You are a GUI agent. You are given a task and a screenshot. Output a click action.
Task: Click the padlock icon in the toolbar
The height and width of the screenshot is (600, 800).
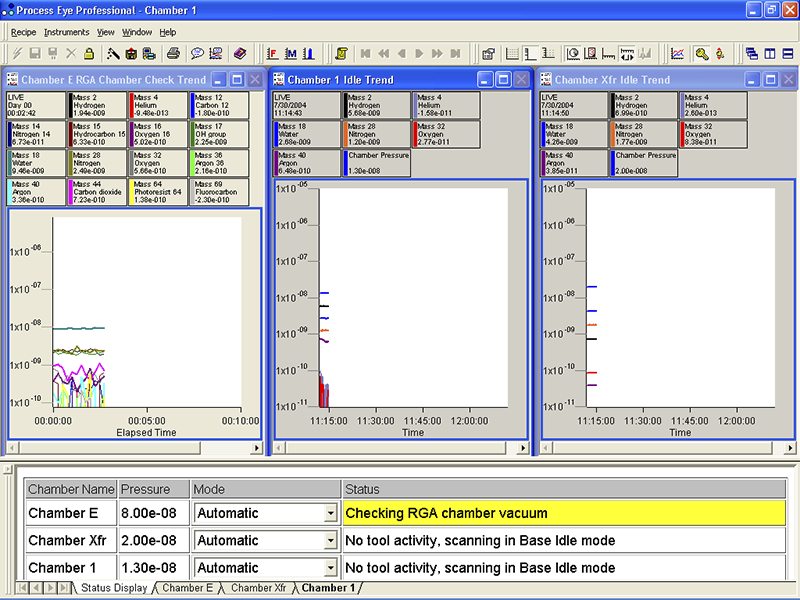tap(89, 53)
